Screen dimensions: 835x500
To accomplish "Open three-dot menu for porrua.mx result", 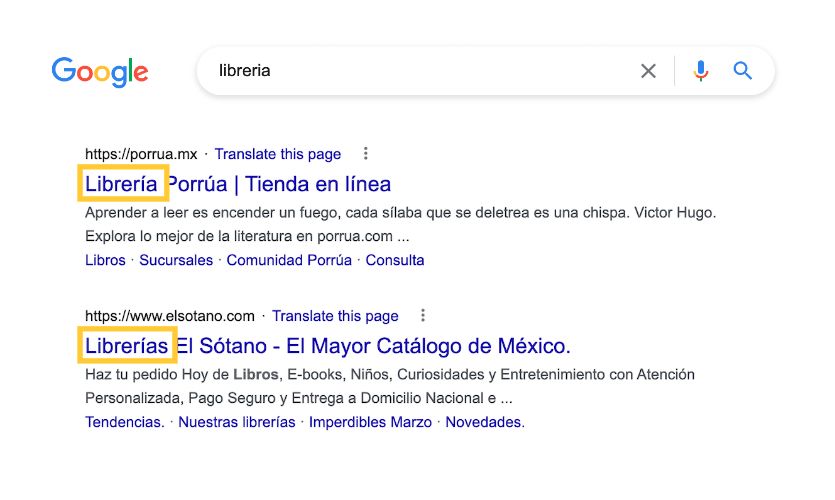I will (365, 154).
